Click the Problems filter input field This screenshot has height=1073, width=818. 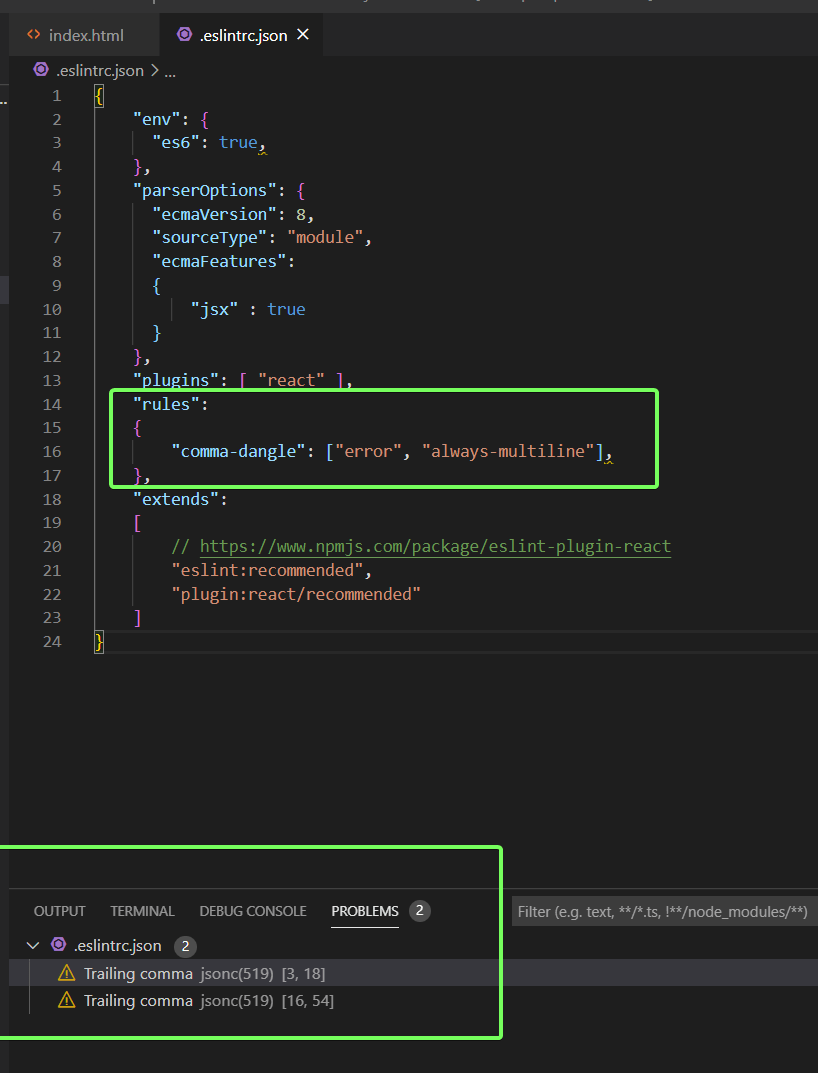[x=663, y=911]
